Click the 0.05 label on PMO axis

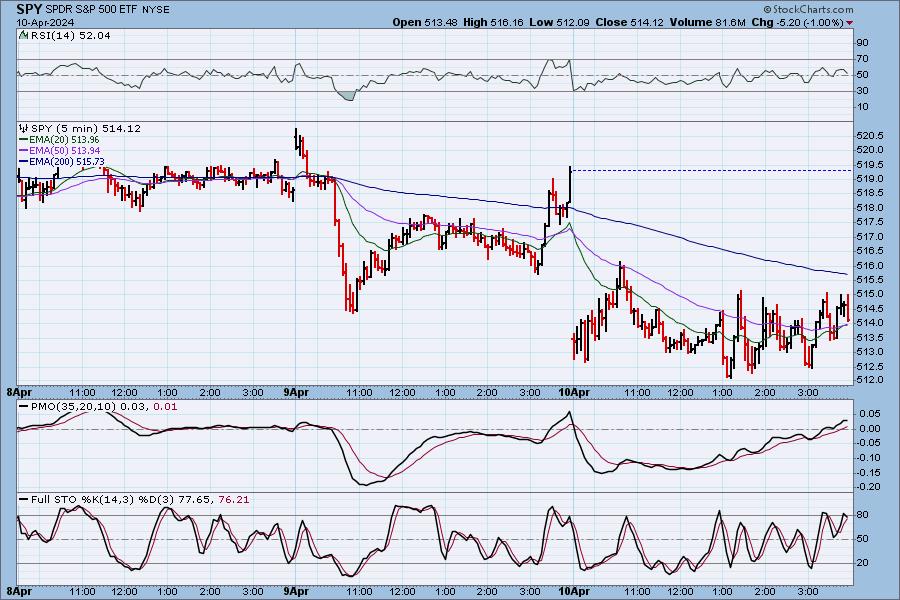coord(870,414)
